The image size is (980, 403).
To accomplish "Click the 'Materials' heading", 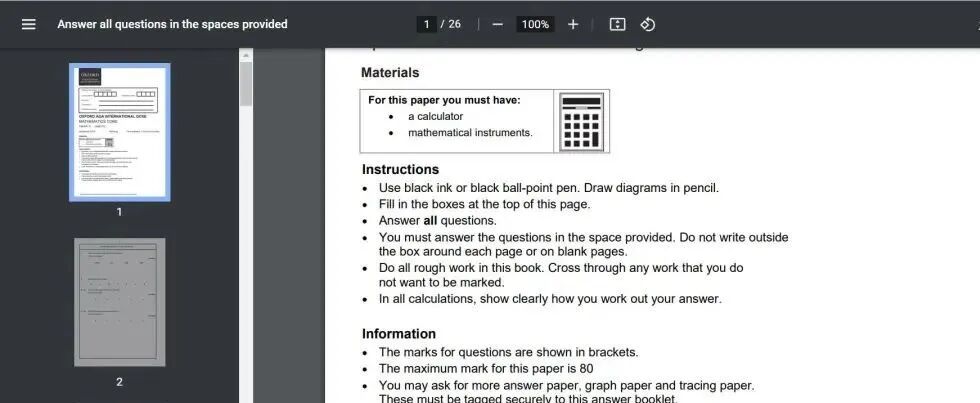I will coord(390,72).
